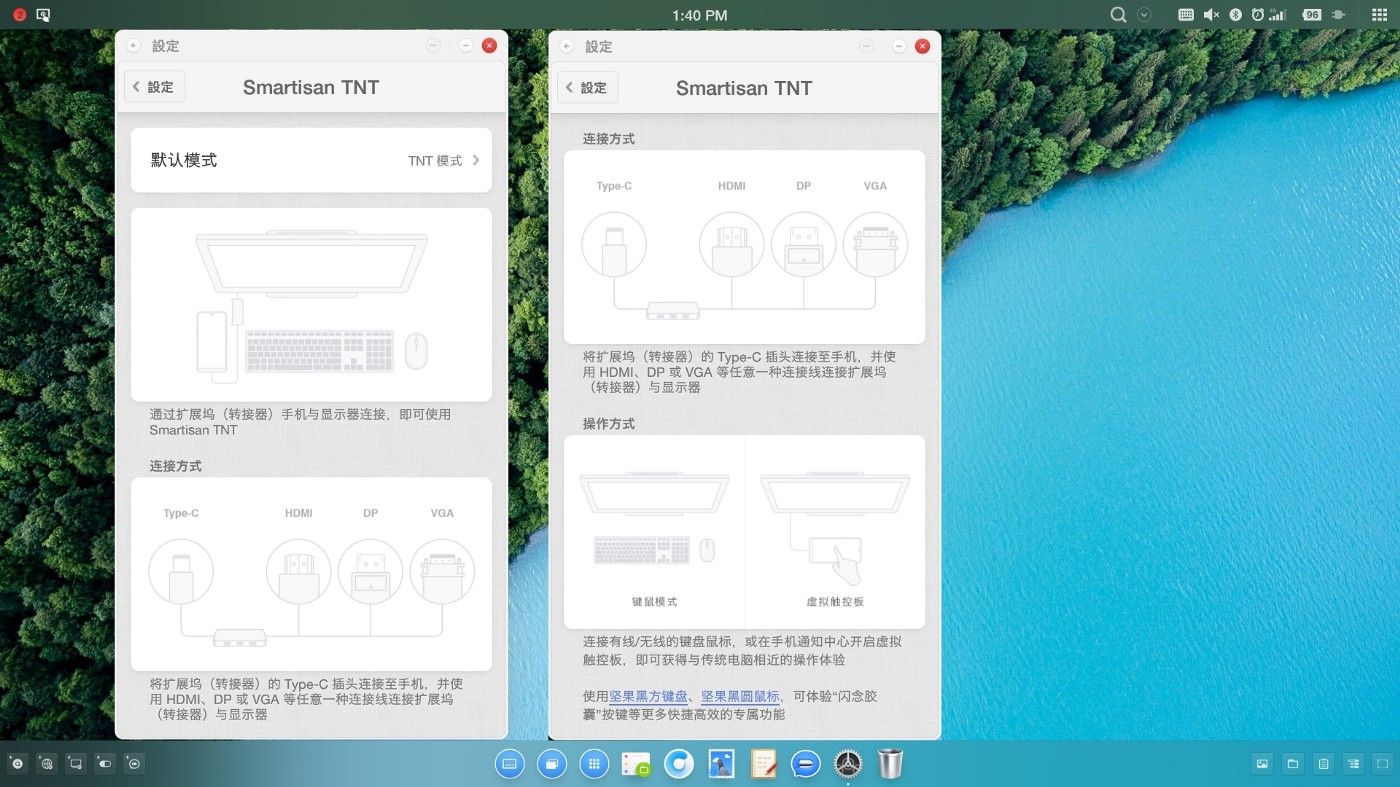
Task: Click the more options button on left window
Action: (x=433, y=46)
